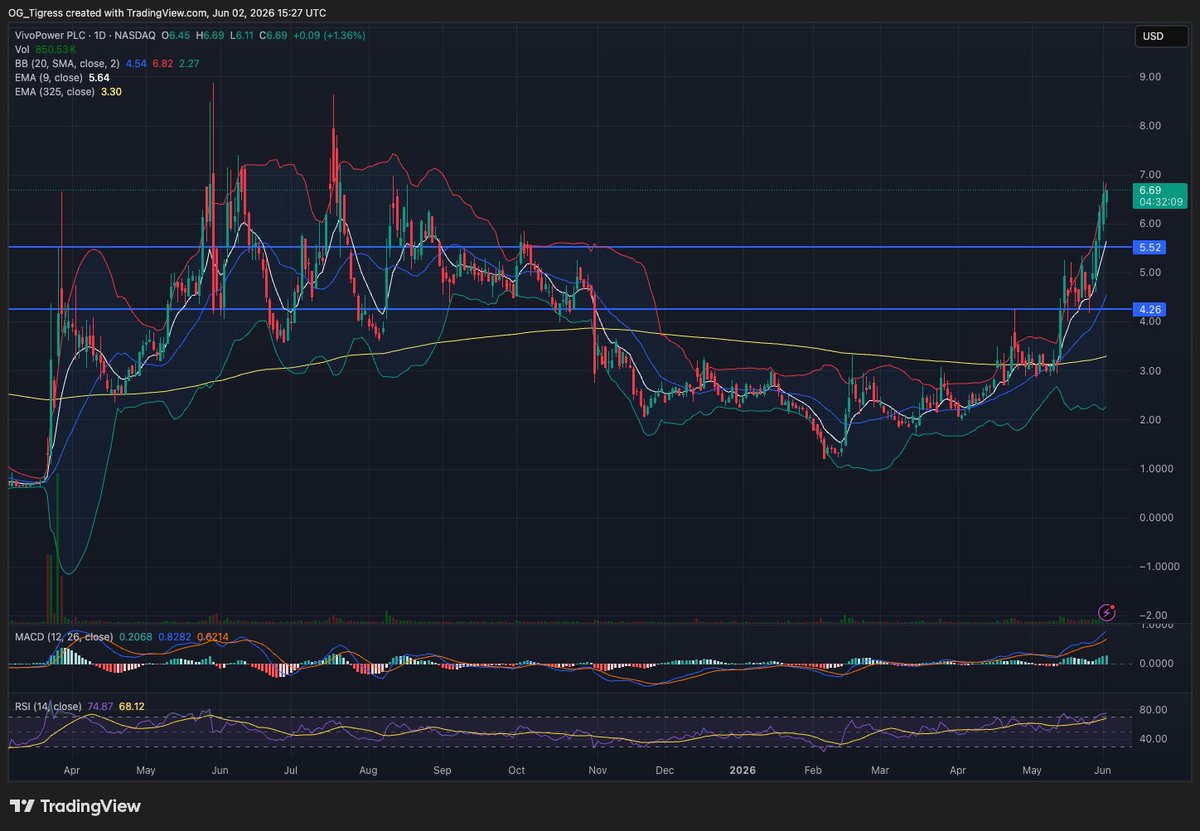Screen dimensions: 1200x831
Task: Click the +0.09 (+1.36%) change value
Action: [327, 35]
